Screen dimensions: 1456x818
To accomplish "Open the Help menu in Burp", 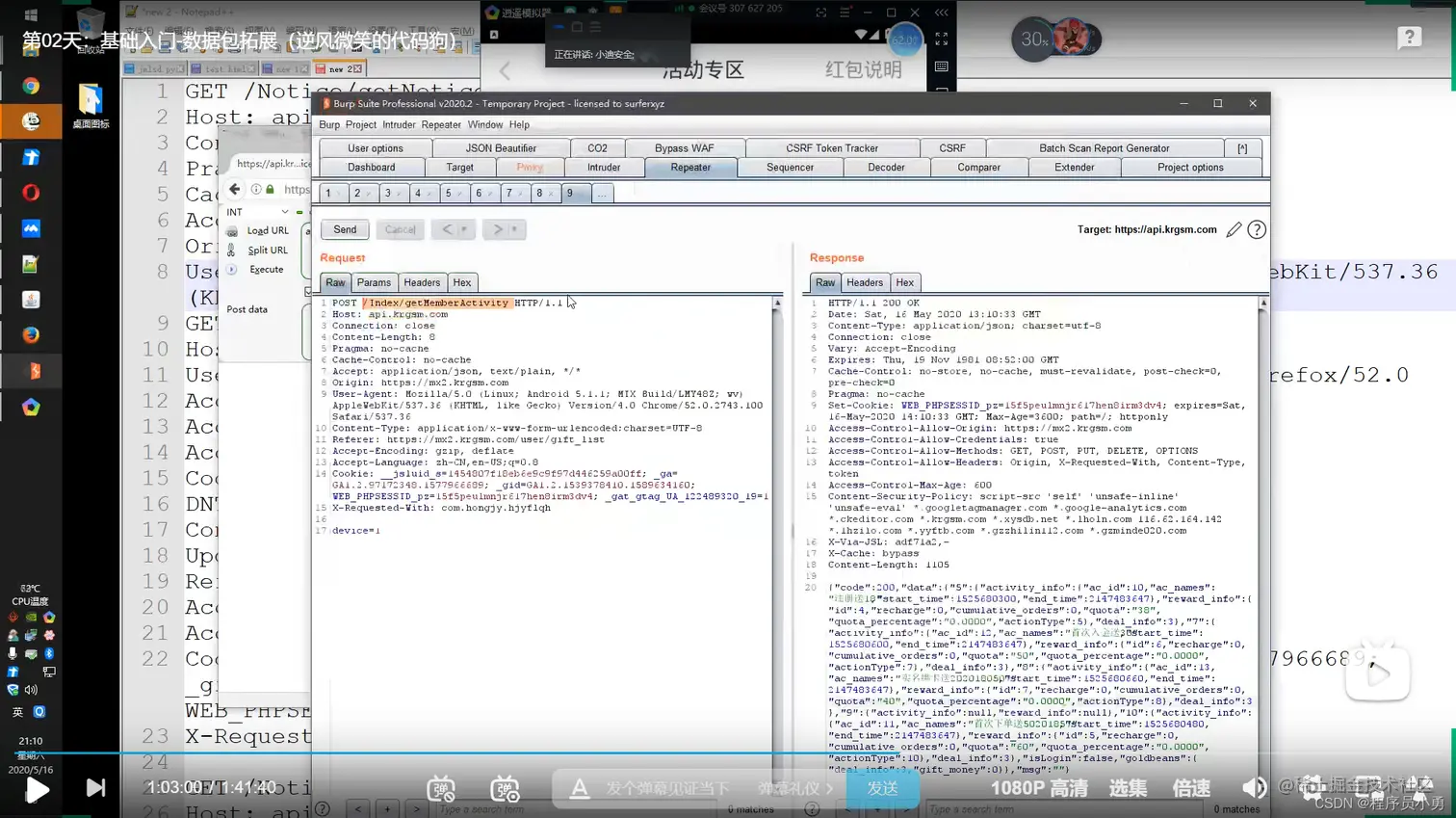I will [519, 124].
